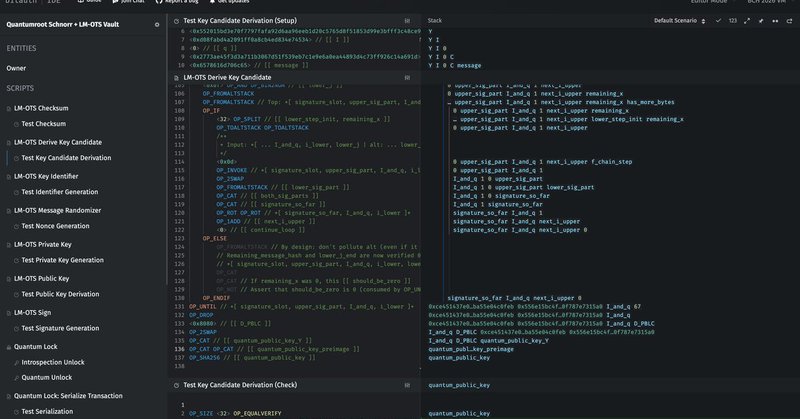The width and height of the screenshot is (800, 419).
Task: Click the Derive Key Candidate header right-side icon
Action: pyautogui.click(x=407, y=78)
